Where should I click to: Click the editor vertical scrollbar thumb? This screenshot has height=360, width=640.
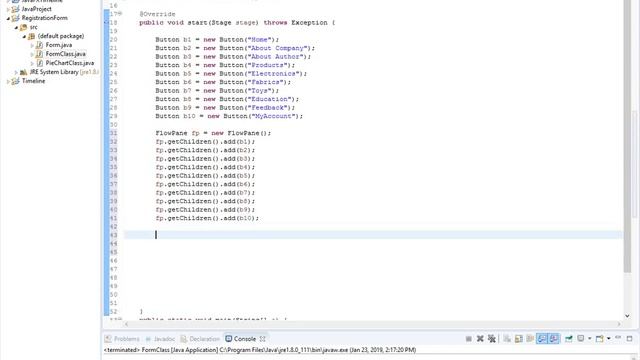click(x=627, y=136)
